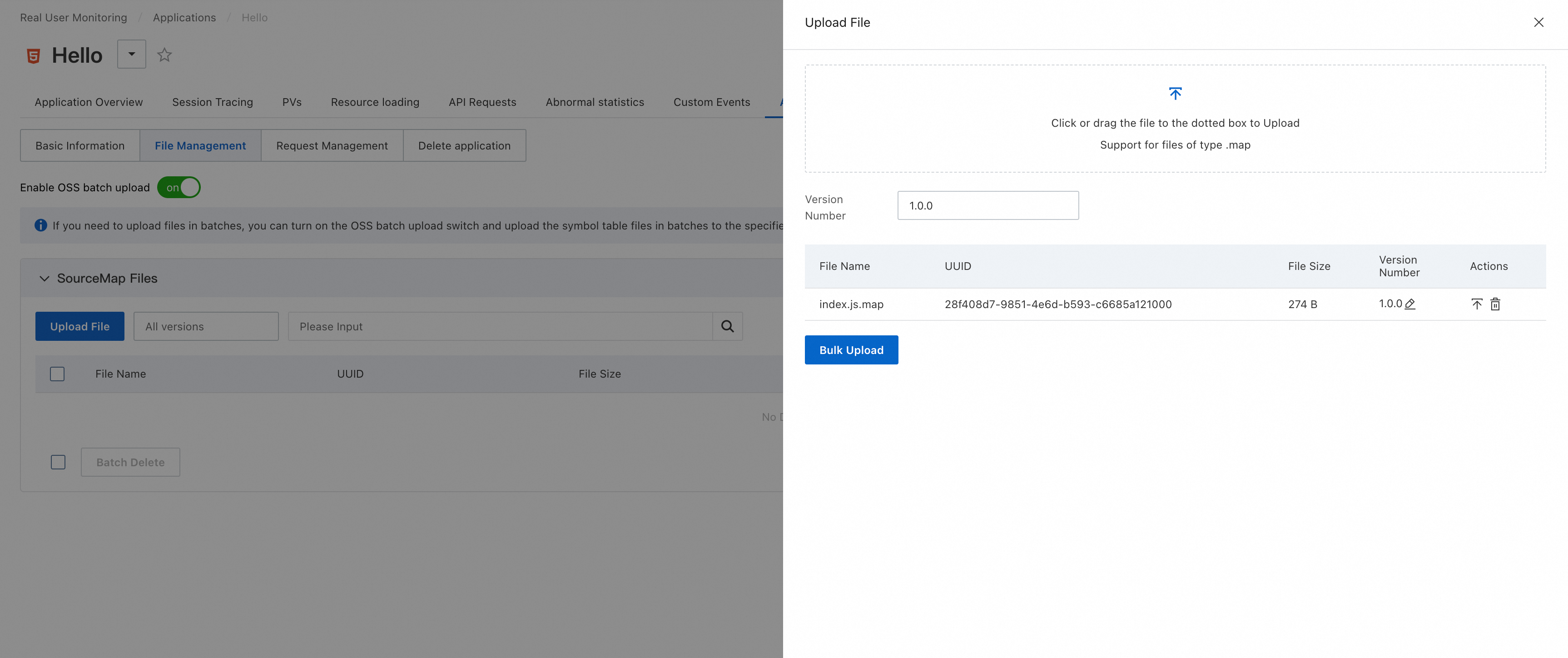Click the Version Number input field
The height and width of the screenshot is (658, 1568).
(x=987, y=206)
